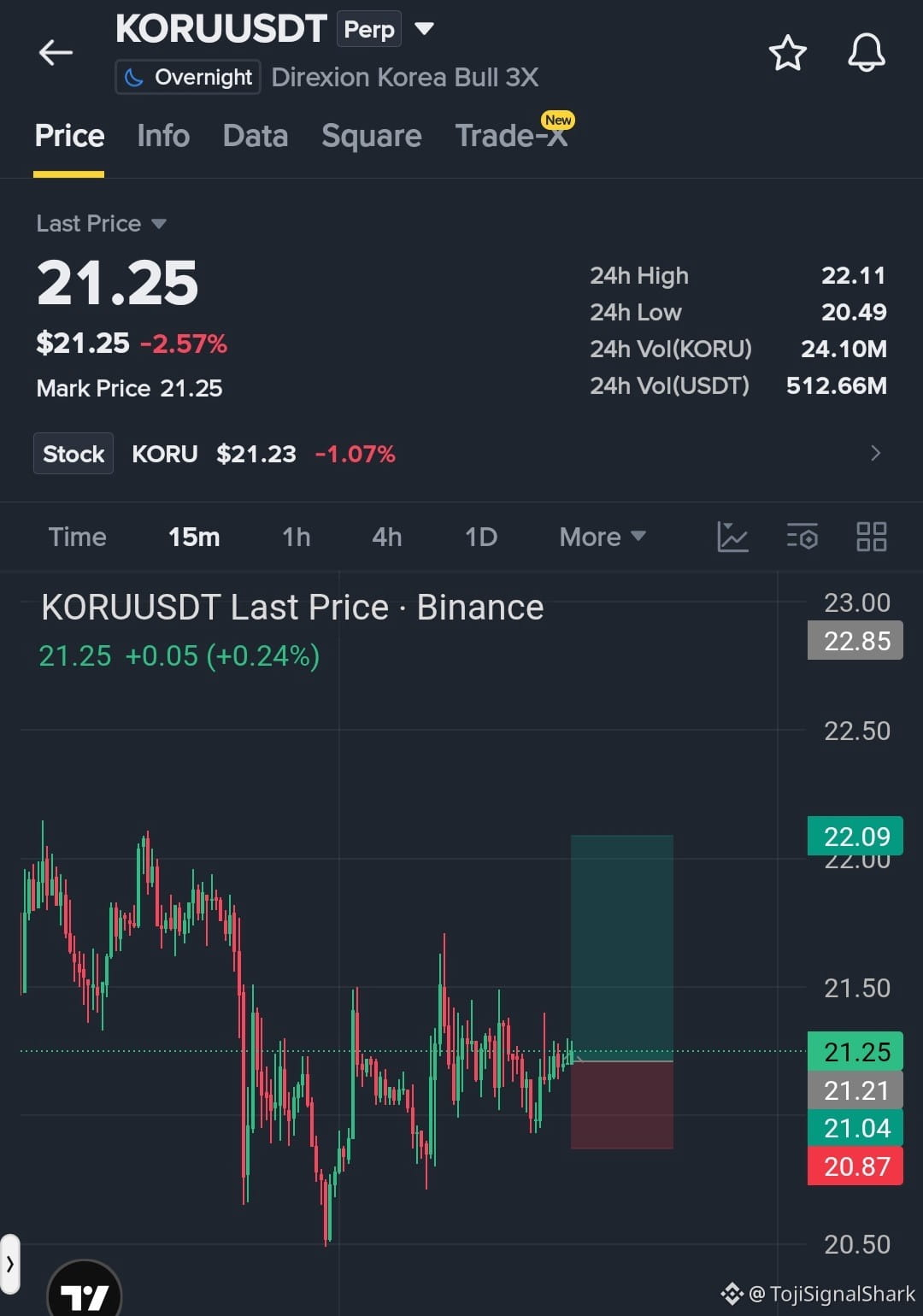This screenshot has width=923, height=1316.
Task: Click the Mark Price 21.25 text
Action: pos(129,389)
